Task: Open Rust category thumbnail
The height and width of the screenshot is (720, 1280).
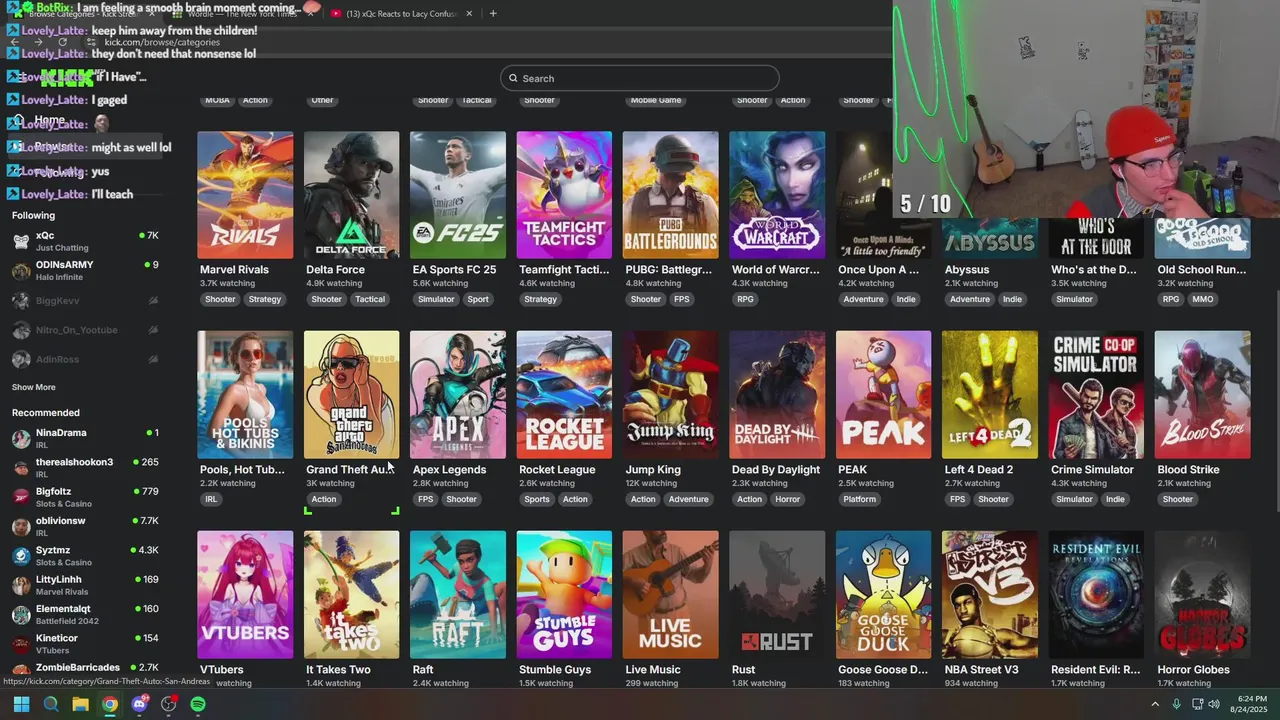Action: point(777,595)
